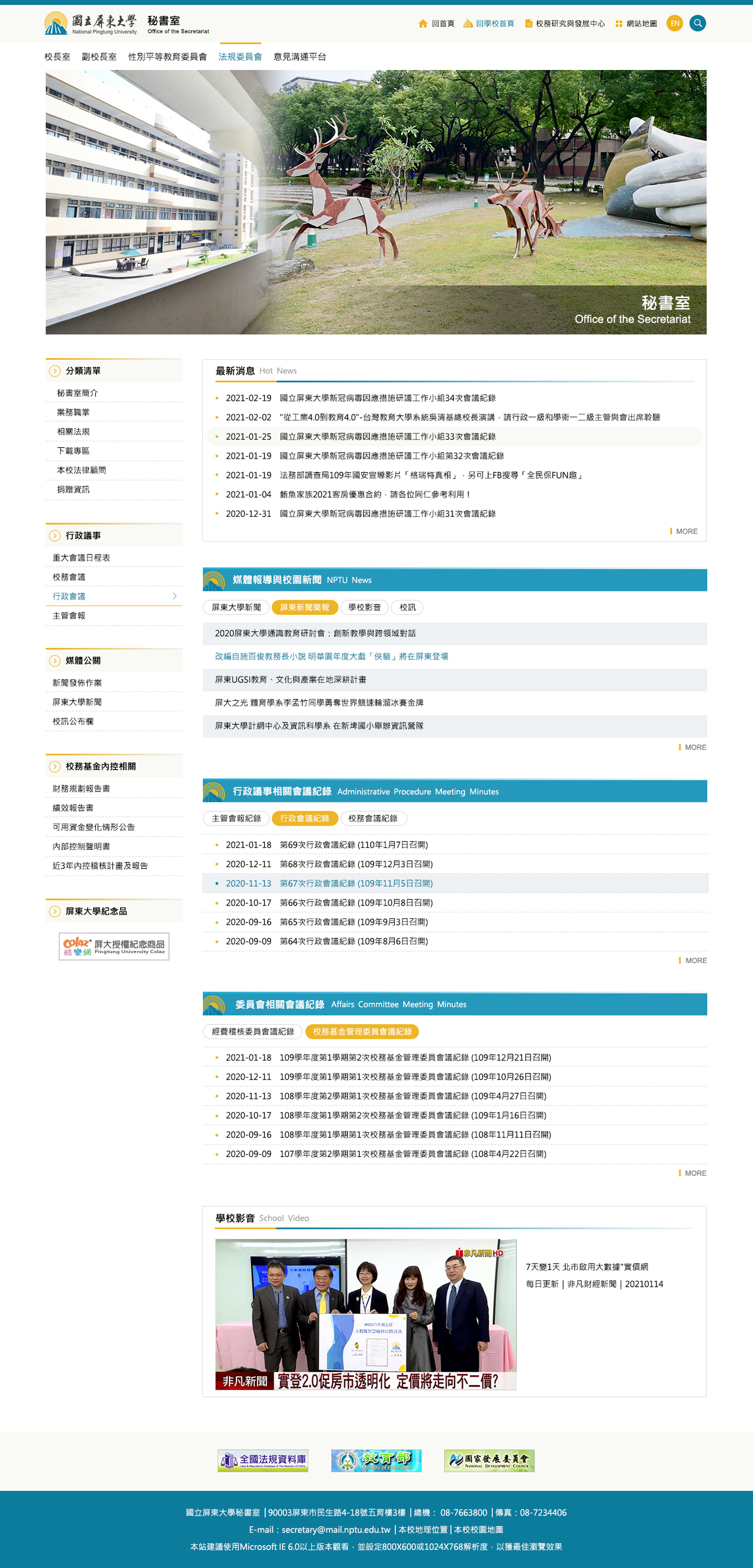Open the 2021-01-04 鮪魚家族 news item
Viewport: 753px width, 1568px height.
[375, 494]
